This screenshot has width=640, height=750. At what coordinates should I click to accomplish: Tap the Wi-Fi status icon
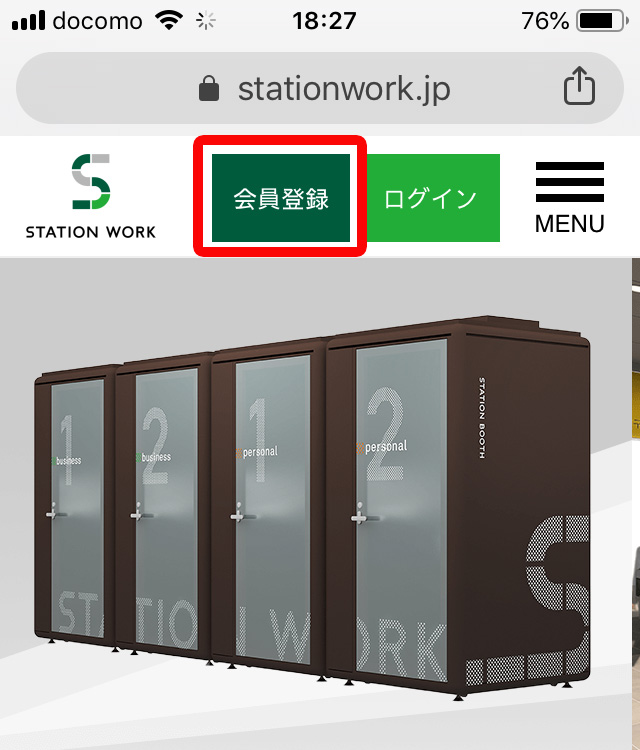point(168,21)
